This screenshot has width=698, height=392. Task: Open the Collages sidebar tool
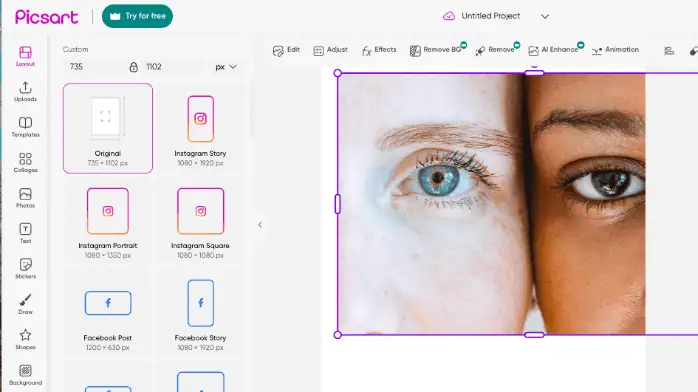(25, 162)
